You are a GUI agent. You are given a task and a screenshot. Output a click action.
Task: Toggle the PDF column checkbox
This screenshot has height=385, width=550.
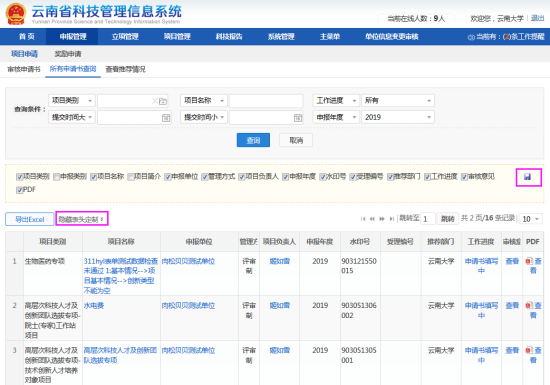(19, 190)
